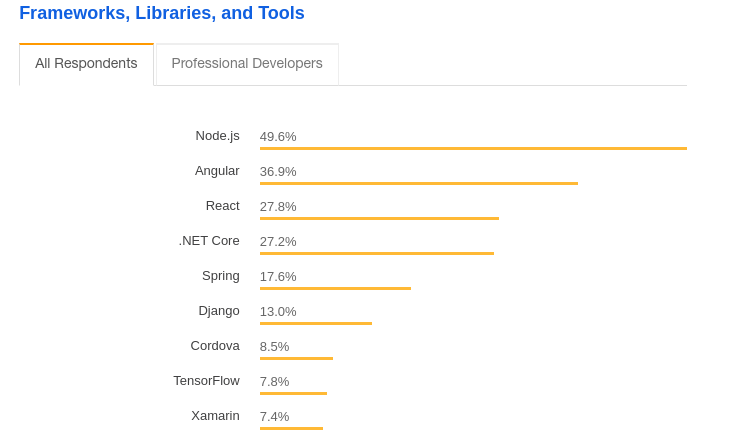Switch to the All Respondents tab
The width and height of the screenshot is (747, 438).
click(x=86, y=63)
